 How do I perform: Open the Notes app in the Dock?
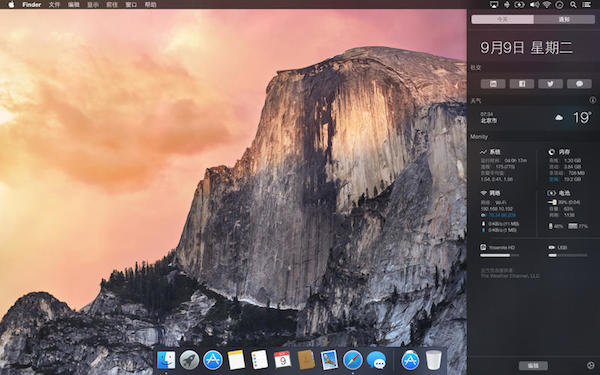pos(236,360)
